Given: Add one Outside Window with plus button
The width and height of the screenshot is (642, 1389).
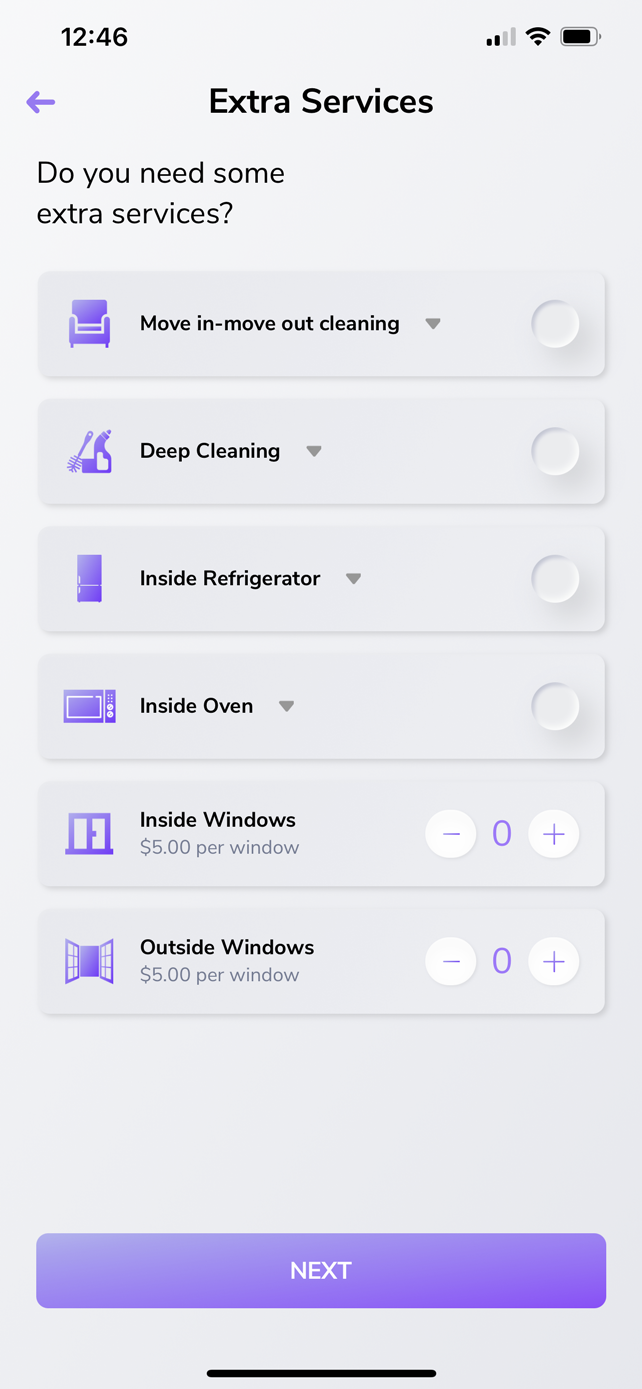Looking at the screenshot, I should [554, 961].
